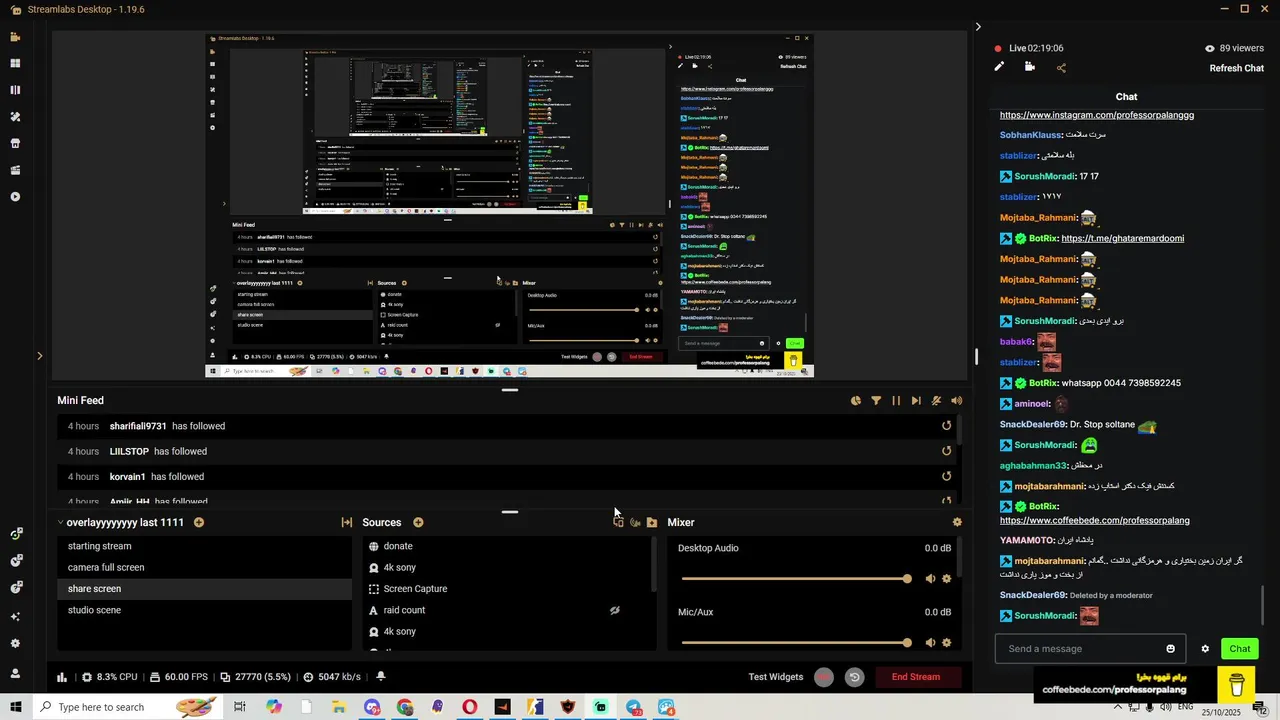Viewport: 1280px width, 720px height.
Task: Open Mini Feed filter funnel icon
Action: [876, 401]
